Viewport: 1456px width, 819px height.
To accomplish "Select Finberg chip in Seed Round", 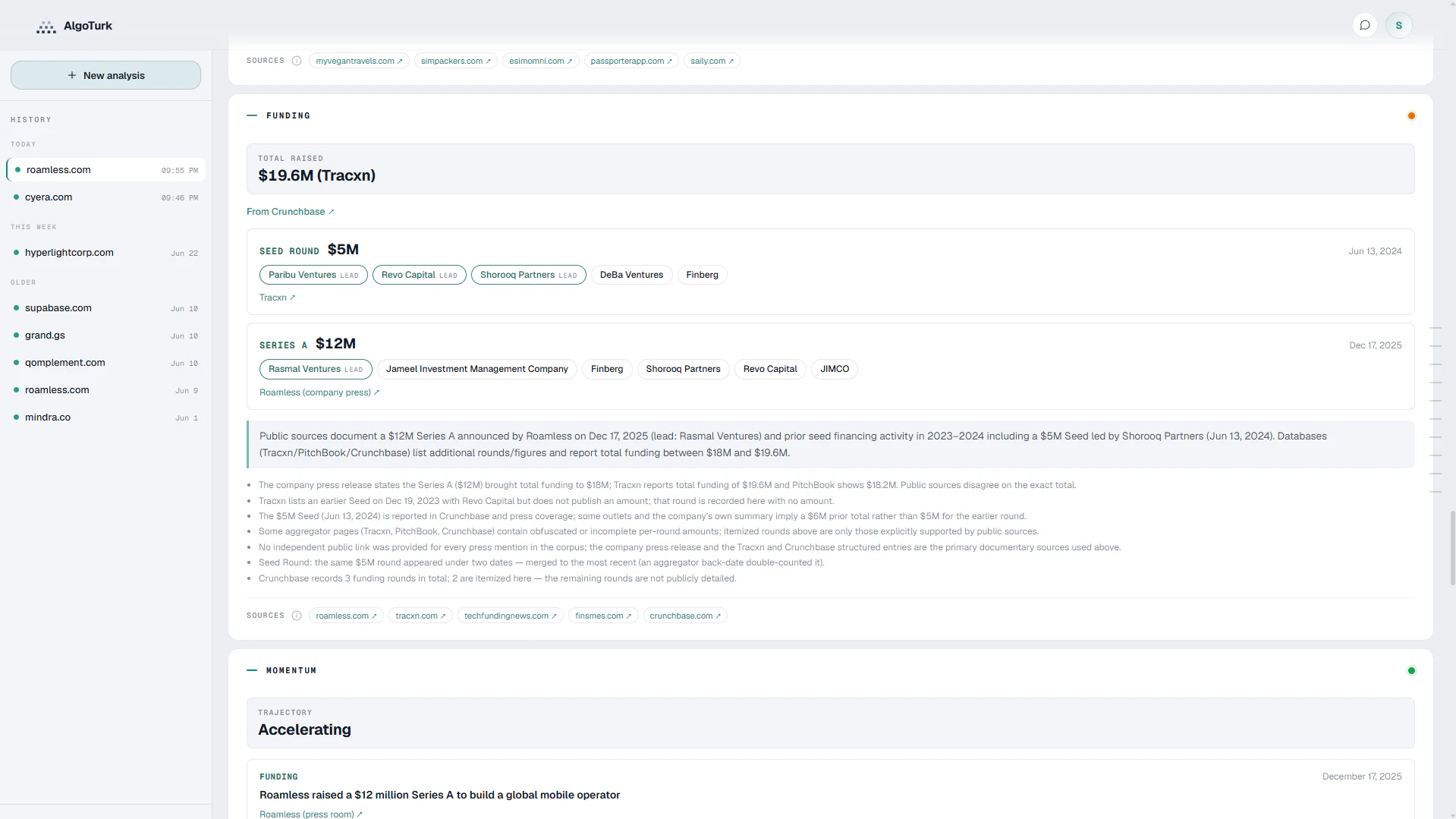I will pyautogui.click(x=702, y=275).
